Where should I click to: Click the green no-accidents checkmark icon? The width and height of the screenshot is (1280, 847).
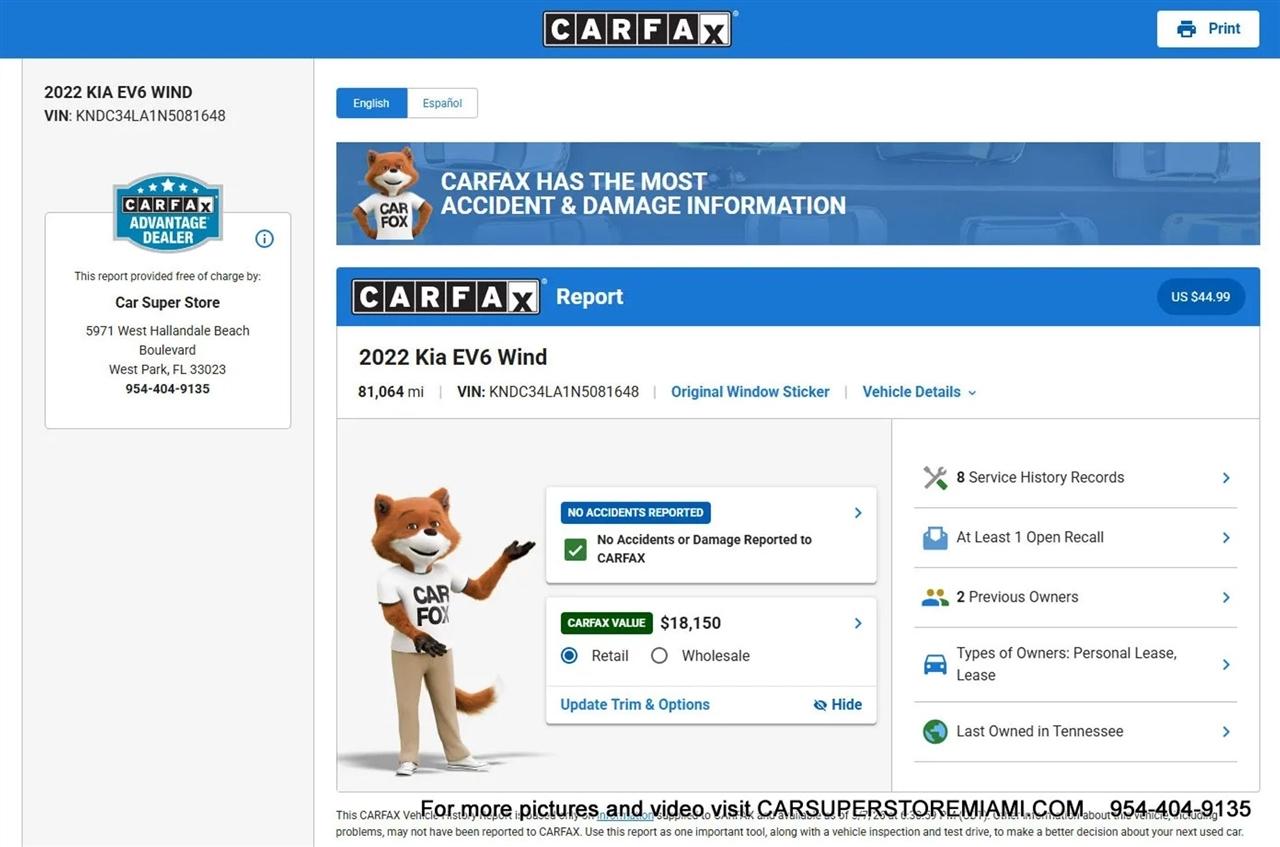click(x=575, y=549)
